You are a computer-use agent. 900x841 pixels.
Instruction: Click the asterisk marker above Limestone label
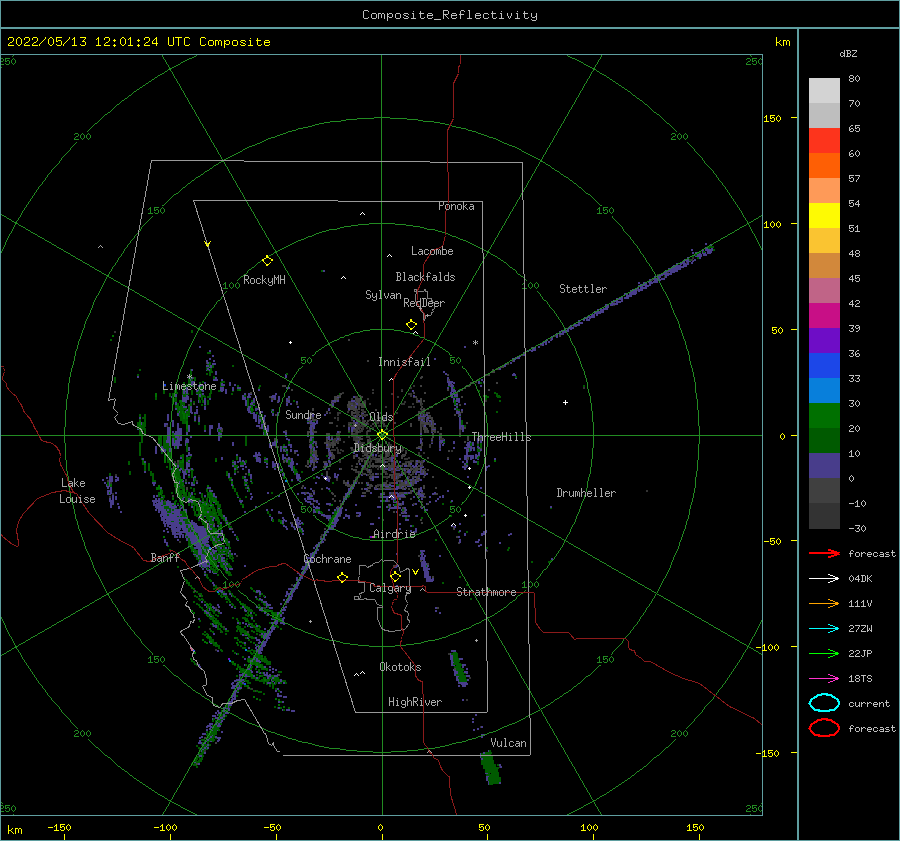pyautogui.click(x=189, y=377)
